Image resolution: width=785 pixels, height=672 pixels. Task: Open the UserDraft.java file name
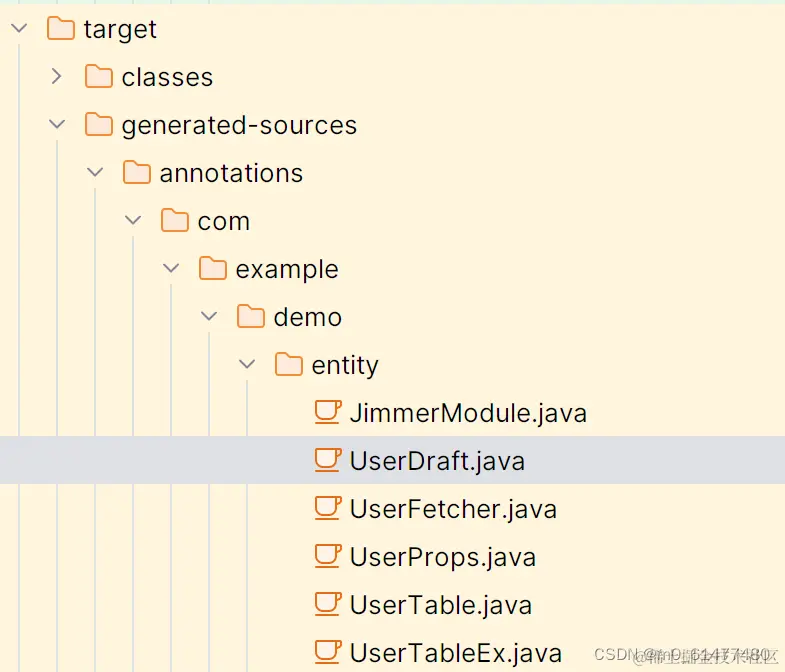[437, 461]
